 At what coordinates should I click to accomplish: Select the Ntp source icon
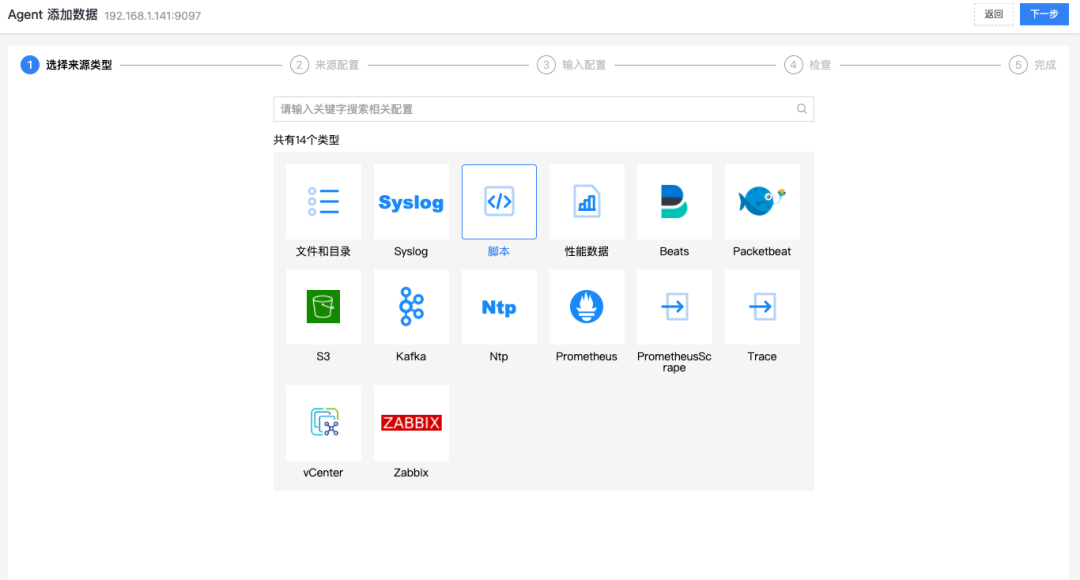[x=499, y=307]
